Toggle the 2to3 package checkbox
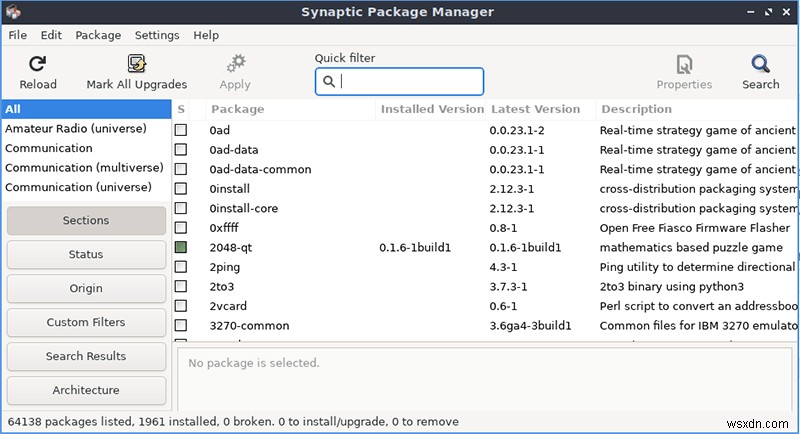Screen dimensions: 800x434 (x=181, y=286)
